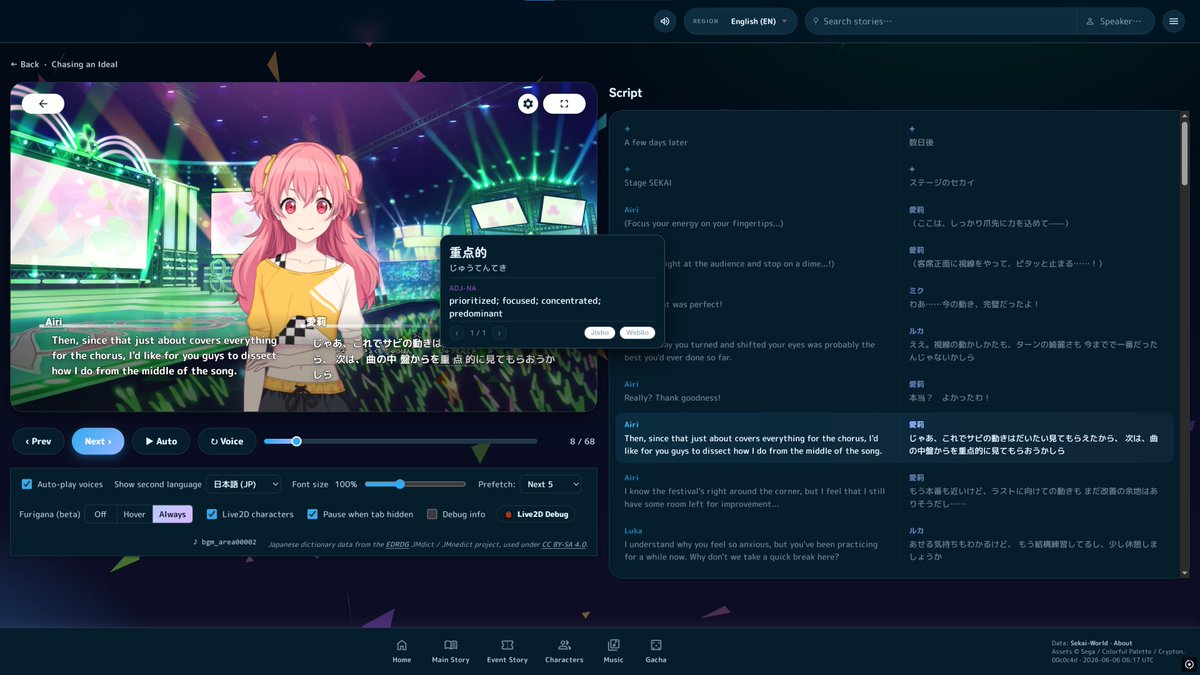Viewport: 1200px width, 675px height.
Task: Click Japanese line 数日後
Action: [923, 142]
